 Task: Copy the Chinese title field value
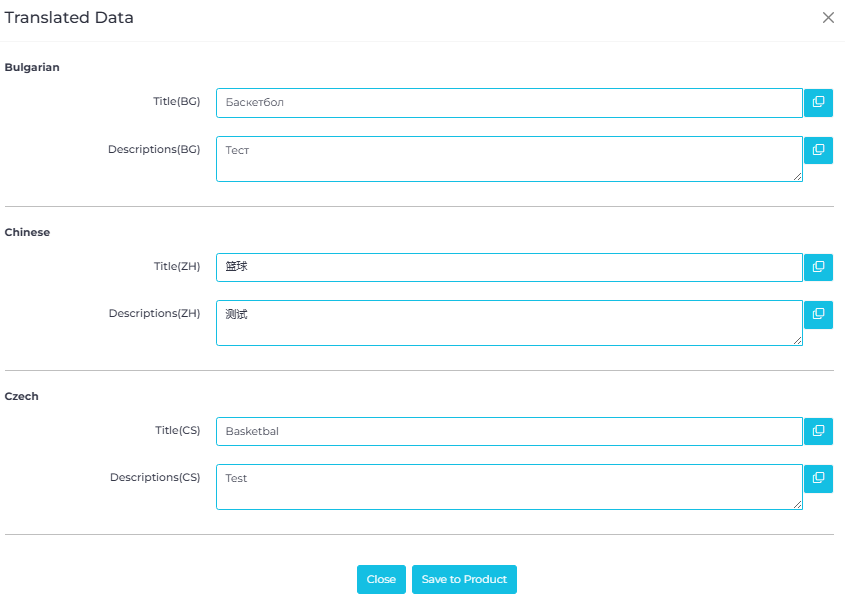point(818,267)
